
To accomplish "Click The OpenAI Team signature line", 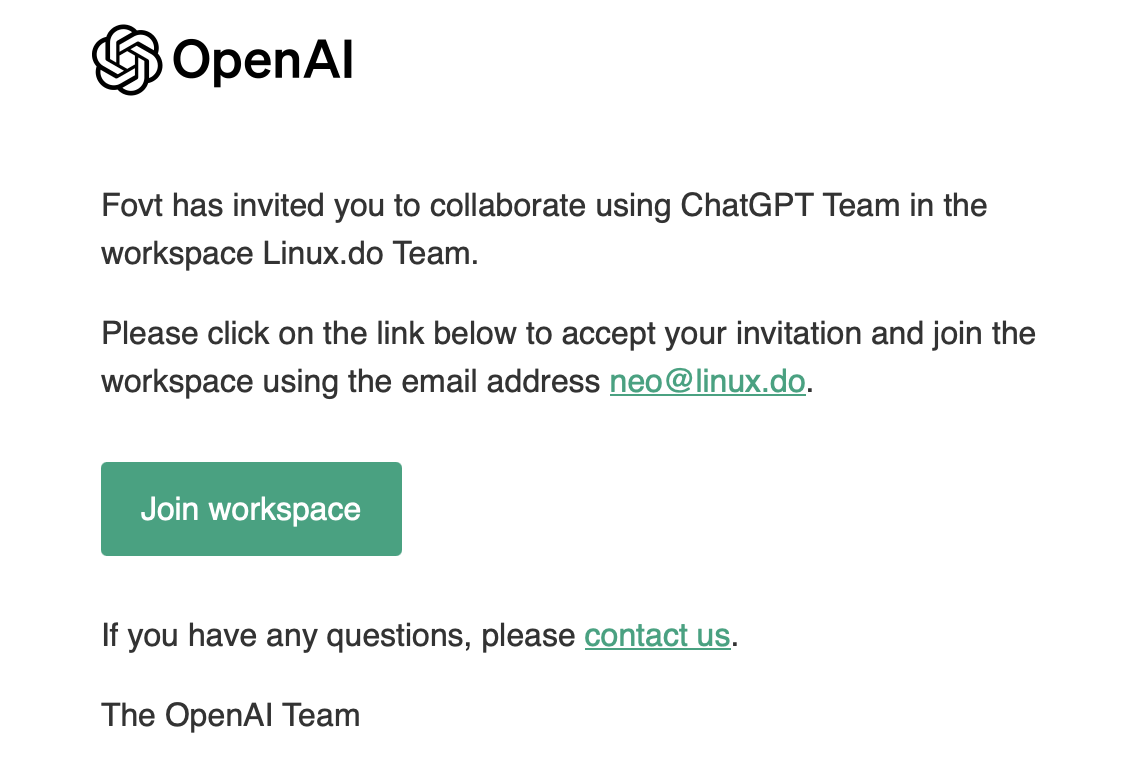I will [230, 715].
